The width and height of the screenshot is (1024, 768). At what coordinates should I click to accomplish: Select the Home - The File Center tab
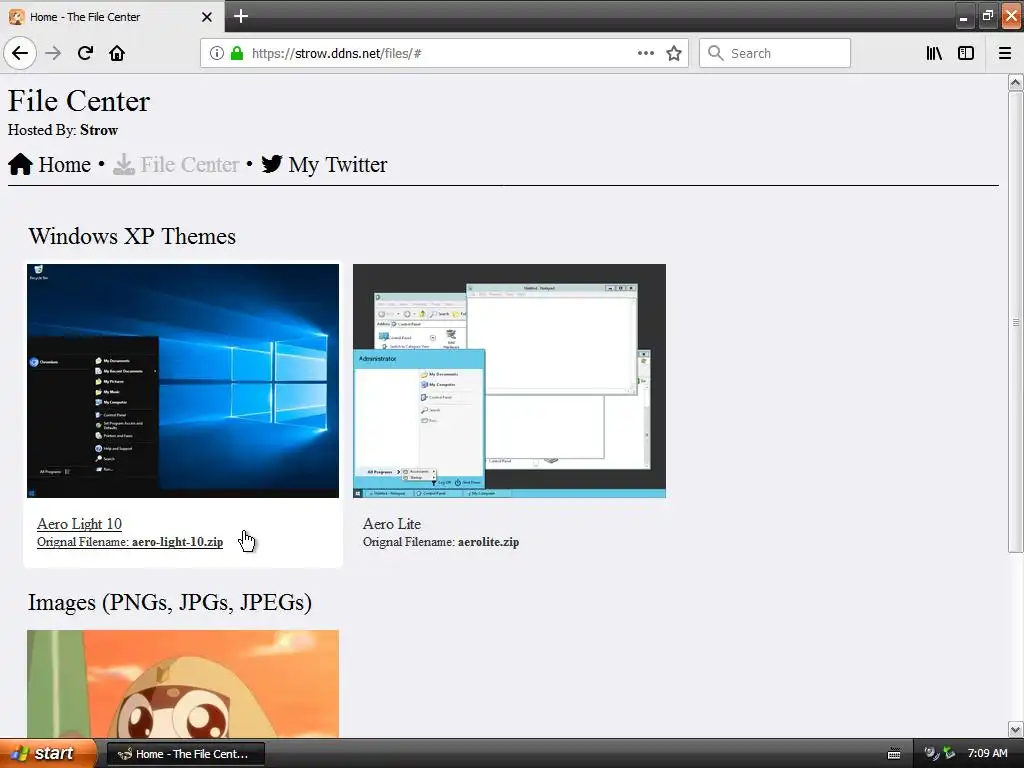(x=111, y=17)
